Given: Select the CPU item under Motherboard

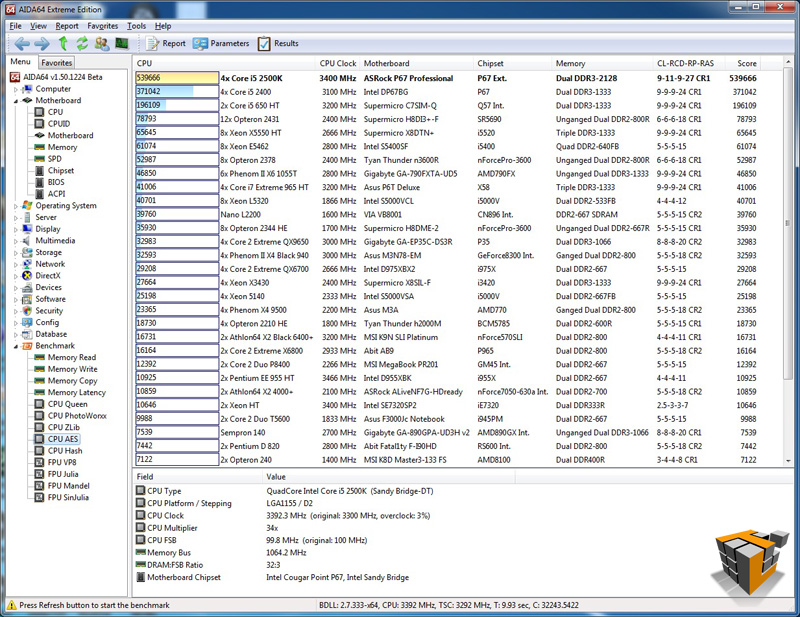Looking at the screenshot, I should click(x=55, y=112).
